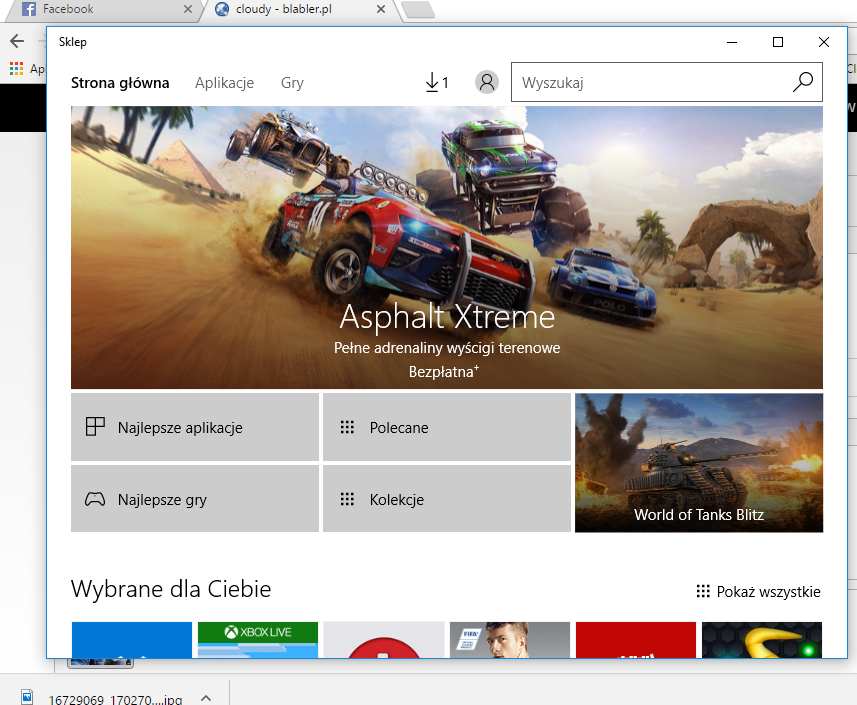Open the Polecane tile

click(447, 427)
